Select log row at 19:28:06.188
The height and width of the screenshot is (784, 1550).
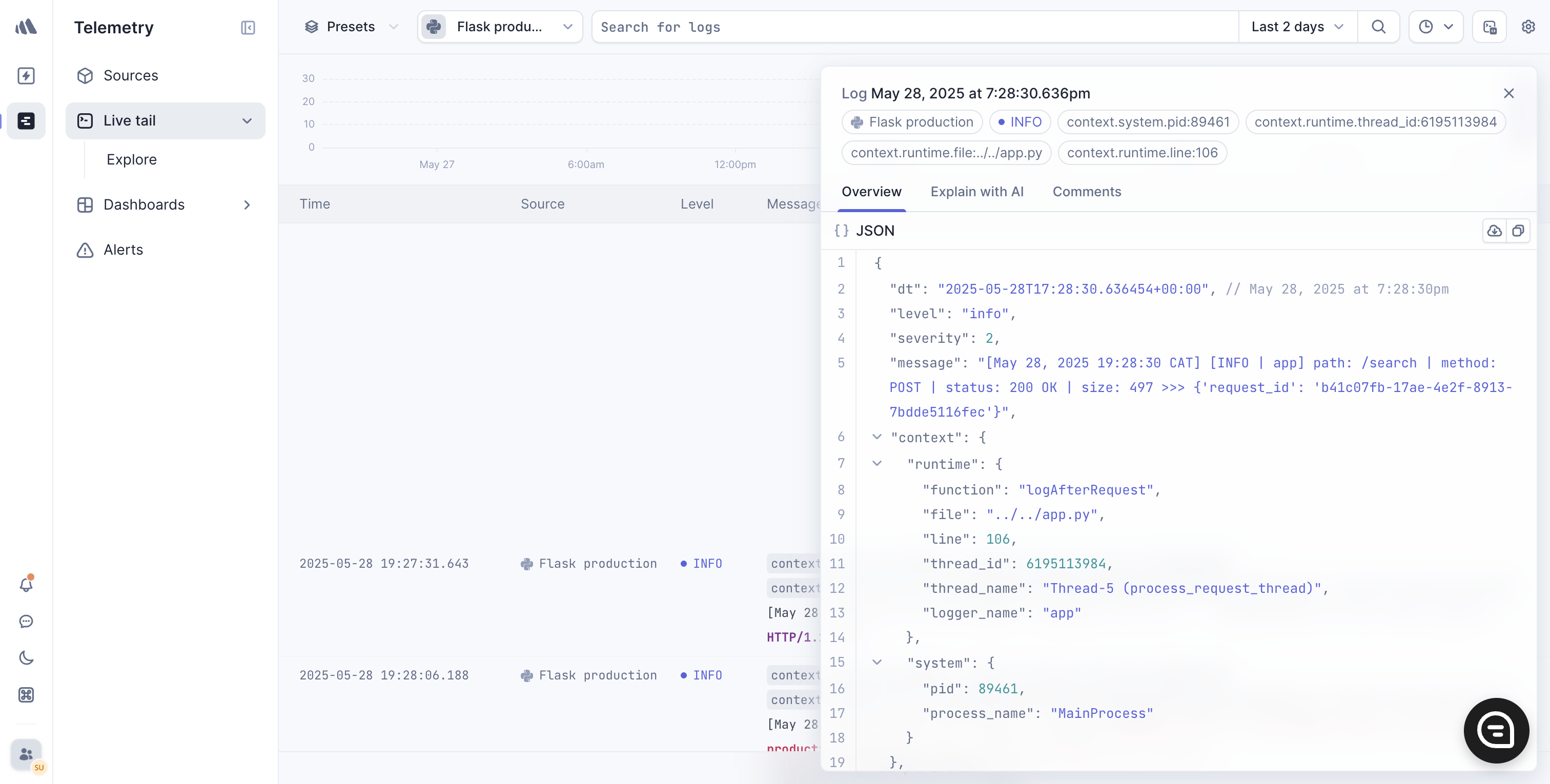(x=550, y=704)
